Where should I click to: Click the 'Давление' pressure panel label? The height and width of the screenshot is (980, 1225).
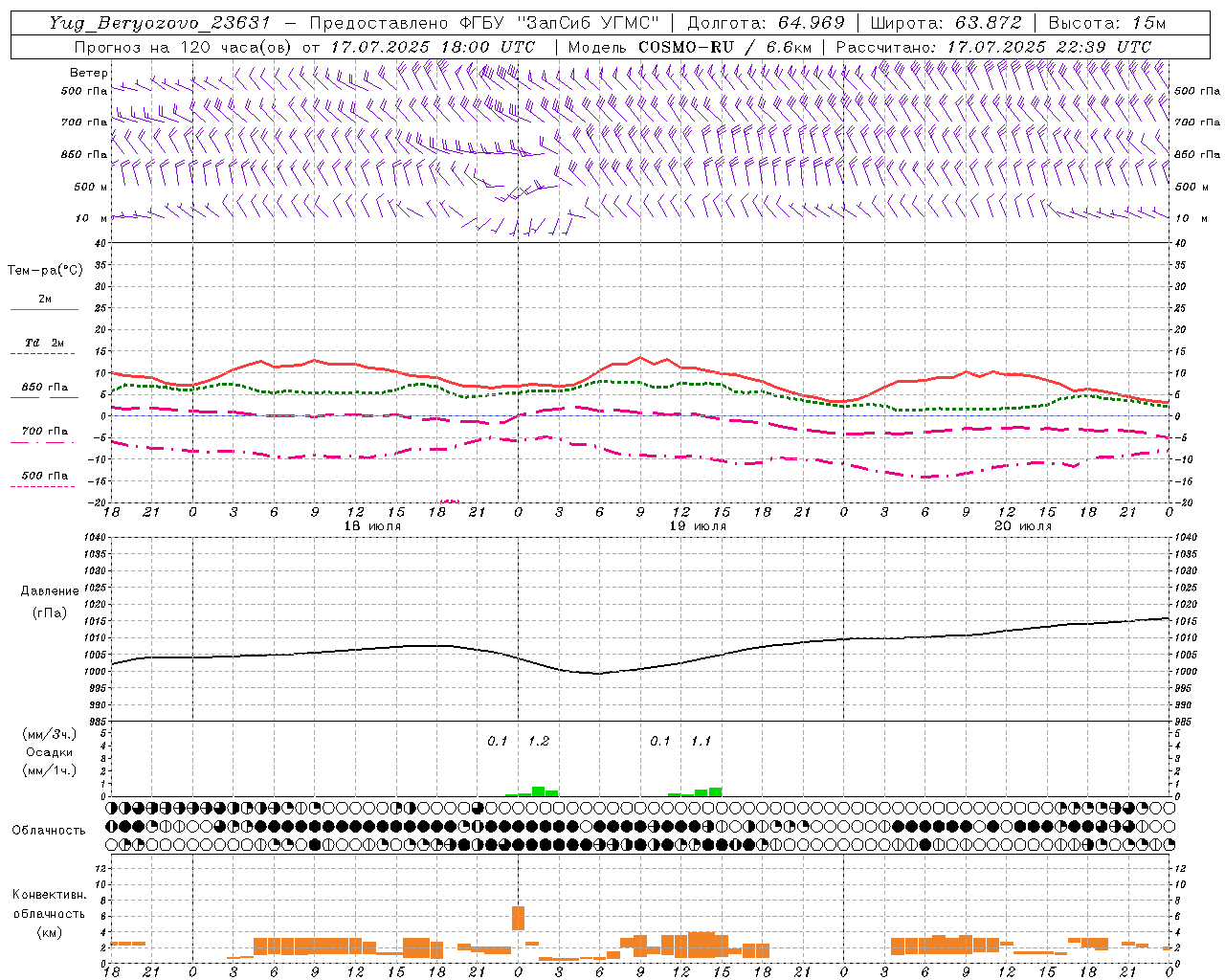pyautogui.click(x=50, y=591)
